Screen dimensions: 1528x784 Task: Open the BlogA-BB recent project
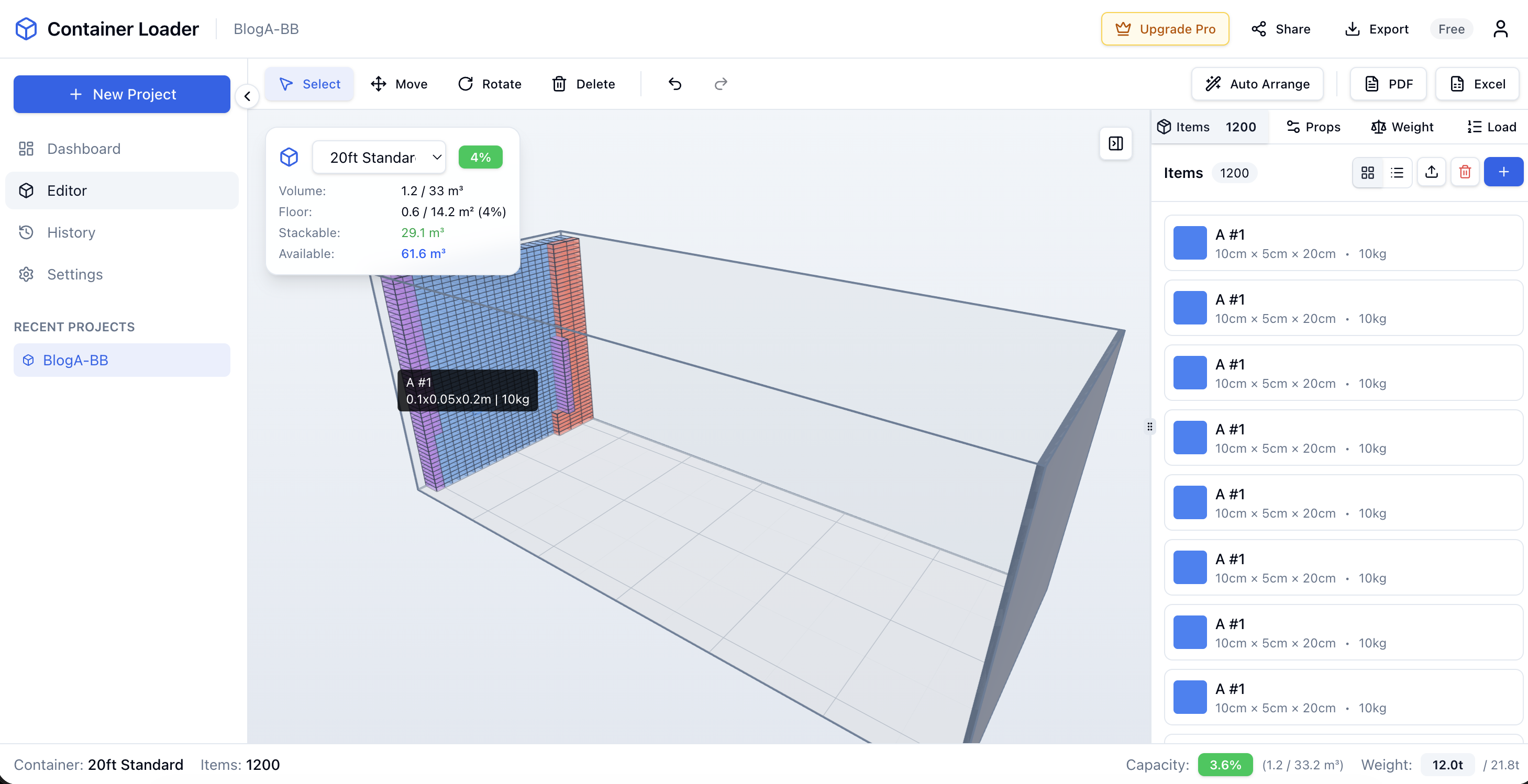coord(75,360)
